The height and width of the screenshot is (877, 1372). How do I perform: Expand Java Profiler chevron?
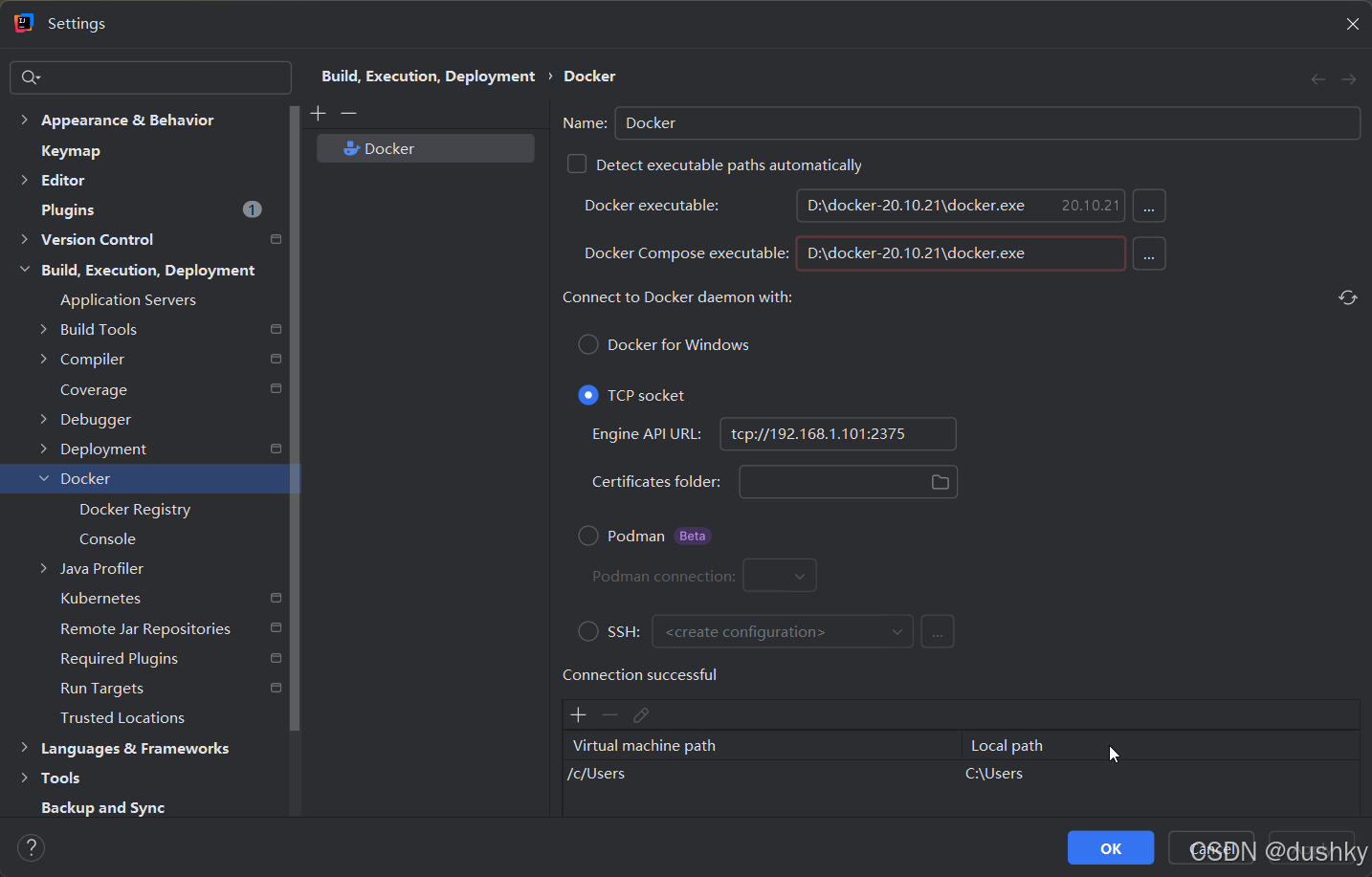click(44, 568)
